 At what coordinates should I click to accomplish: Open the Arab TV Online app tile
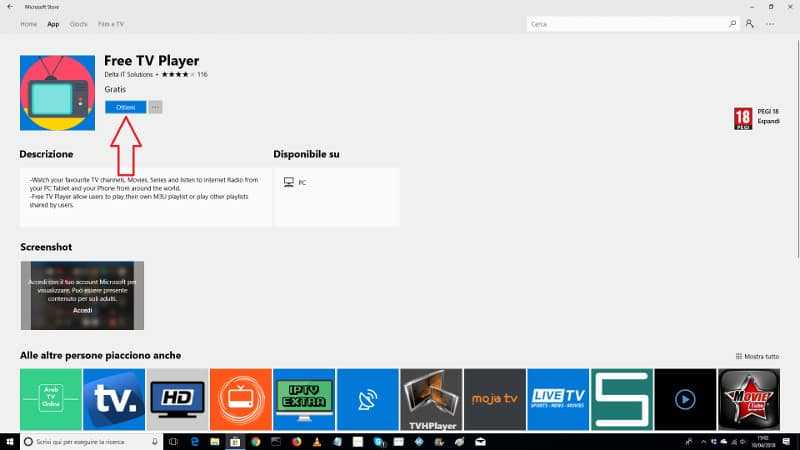tap(51, 399)
